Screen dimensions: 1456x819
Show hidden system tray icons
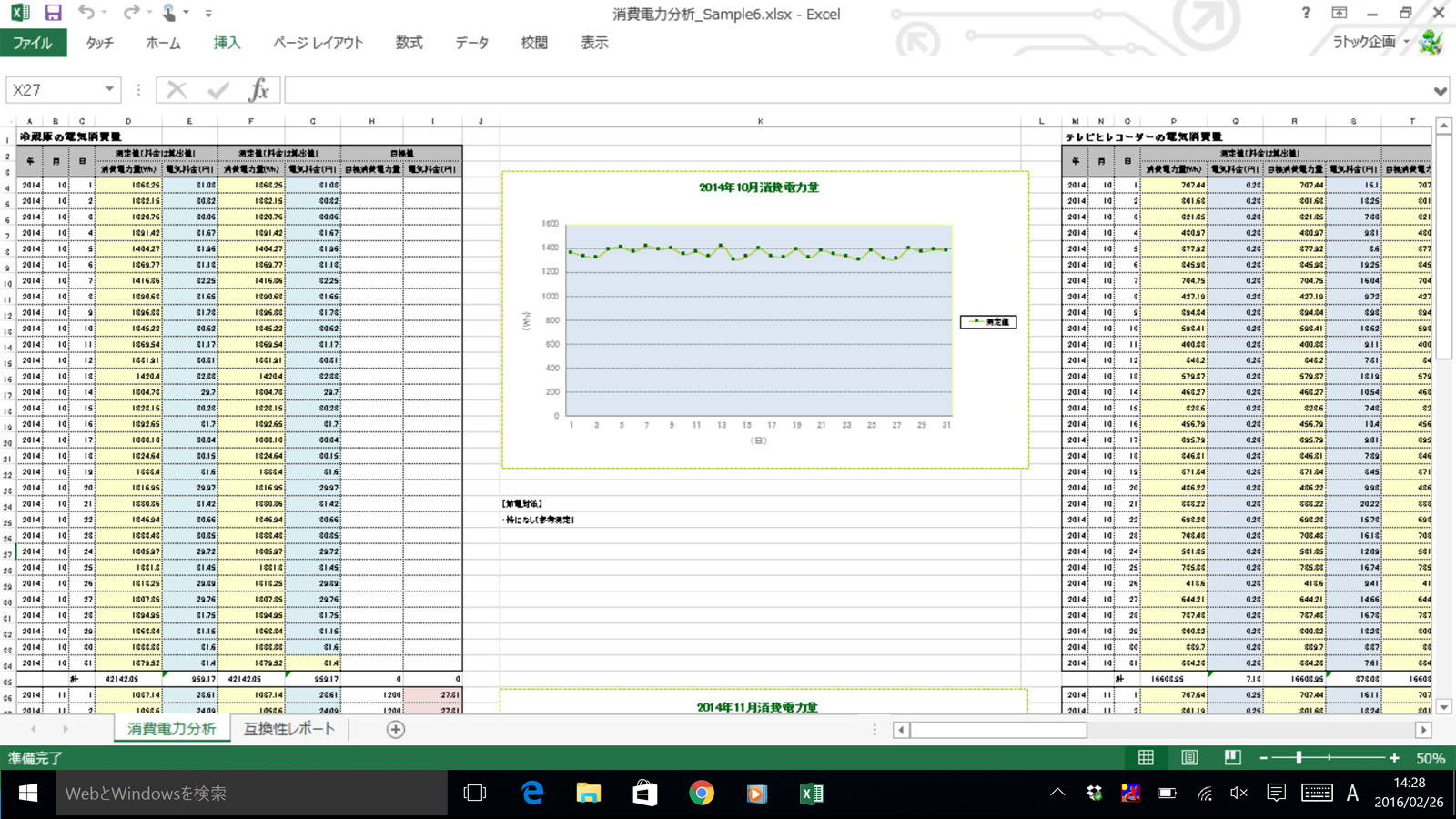1057,794
